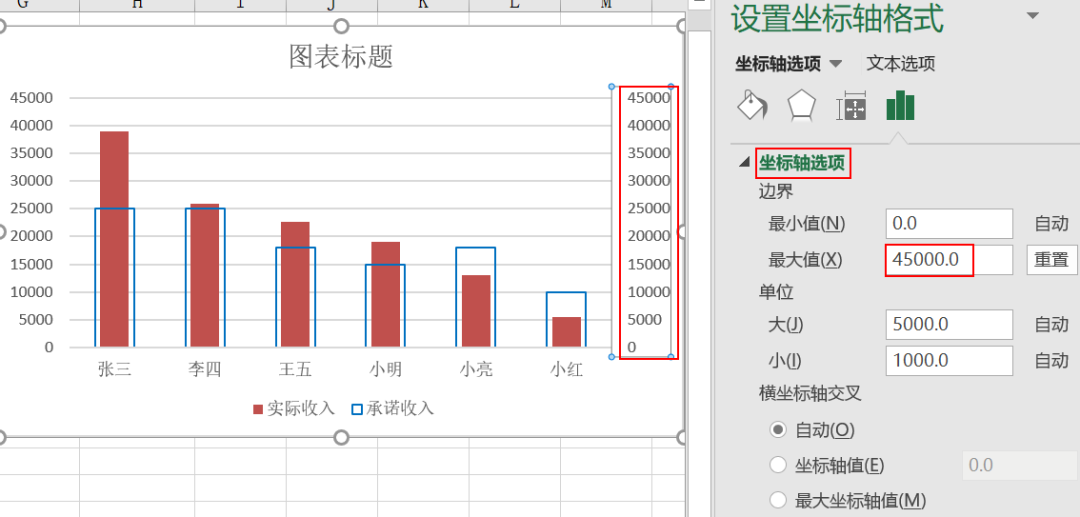Select the secondary axis label 45000 on right
The image size is (1080, 517).
tap(649, 98)
